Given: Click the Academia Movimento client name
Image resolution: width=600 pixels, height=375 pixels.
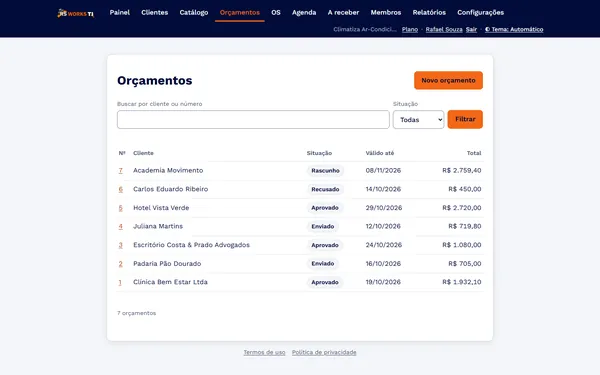Looking at the screenshot, I should pos(168,170).
